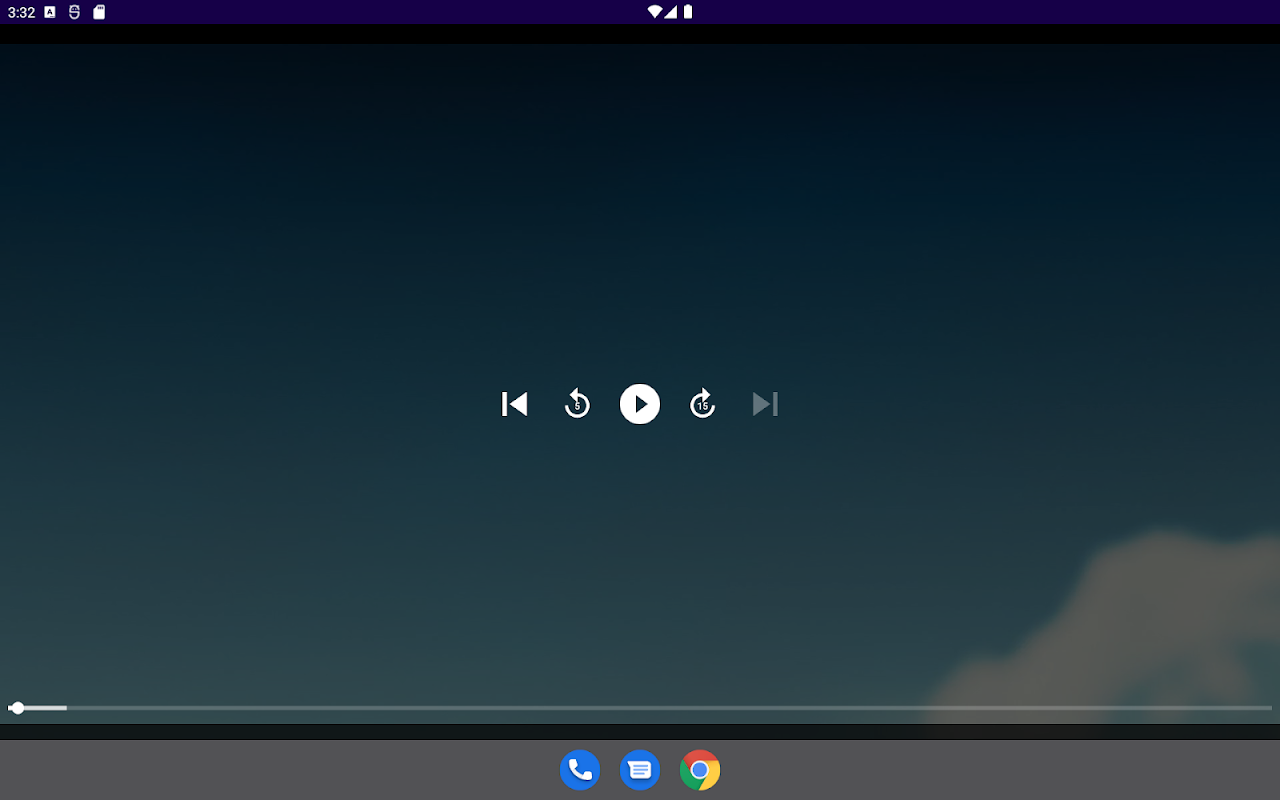
Task: Tap the Wi-Fi status icon
Action: tap(655, 12)
